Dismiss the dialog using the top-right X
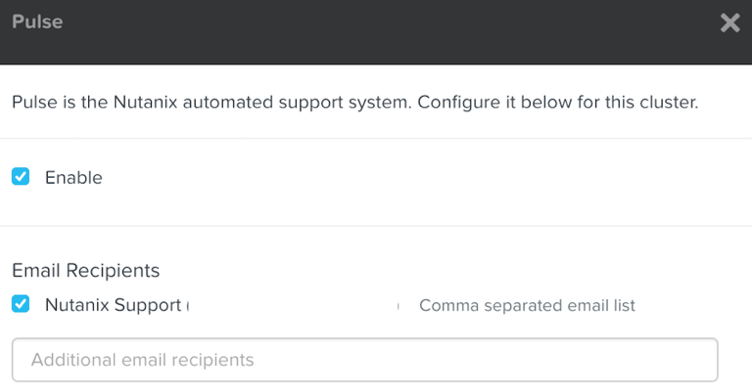The height and width of the screenshot is (386, 752). point(730,23)
